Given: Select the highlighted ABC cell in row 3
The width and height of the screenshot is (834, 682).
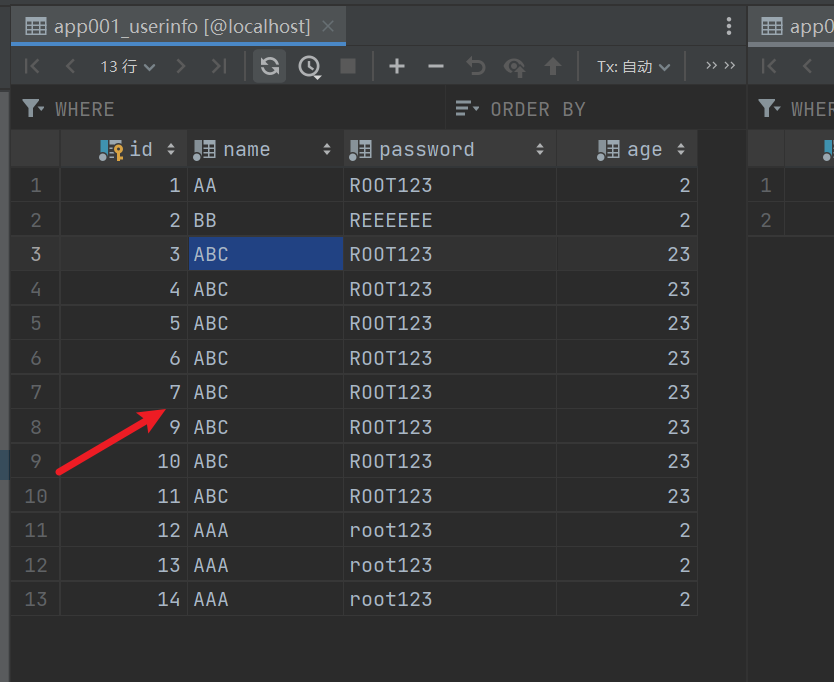Looking at the screenshot, I should tap(265, 254).
